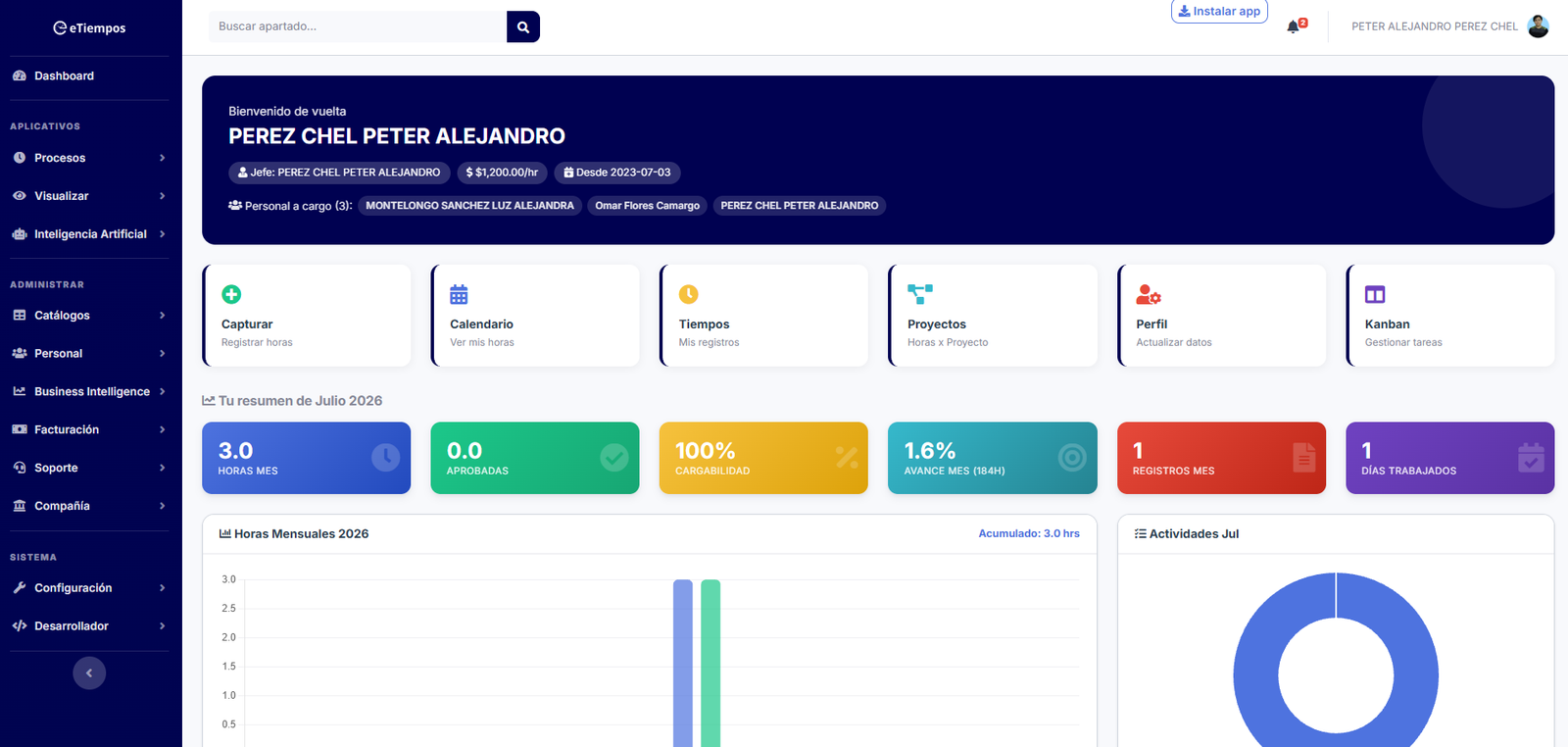Expand the Inteligencia Artificial chevron
This screenshot has width=1568, height=747.
(162, 234)
